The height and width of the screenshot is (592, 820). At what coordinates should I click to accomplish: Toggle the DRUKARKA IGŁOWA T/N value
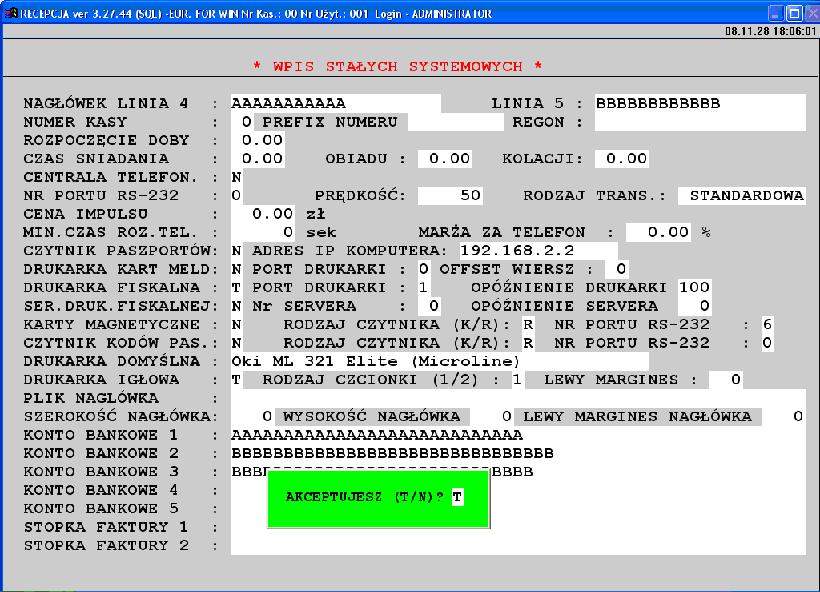(x=236, y=379)
